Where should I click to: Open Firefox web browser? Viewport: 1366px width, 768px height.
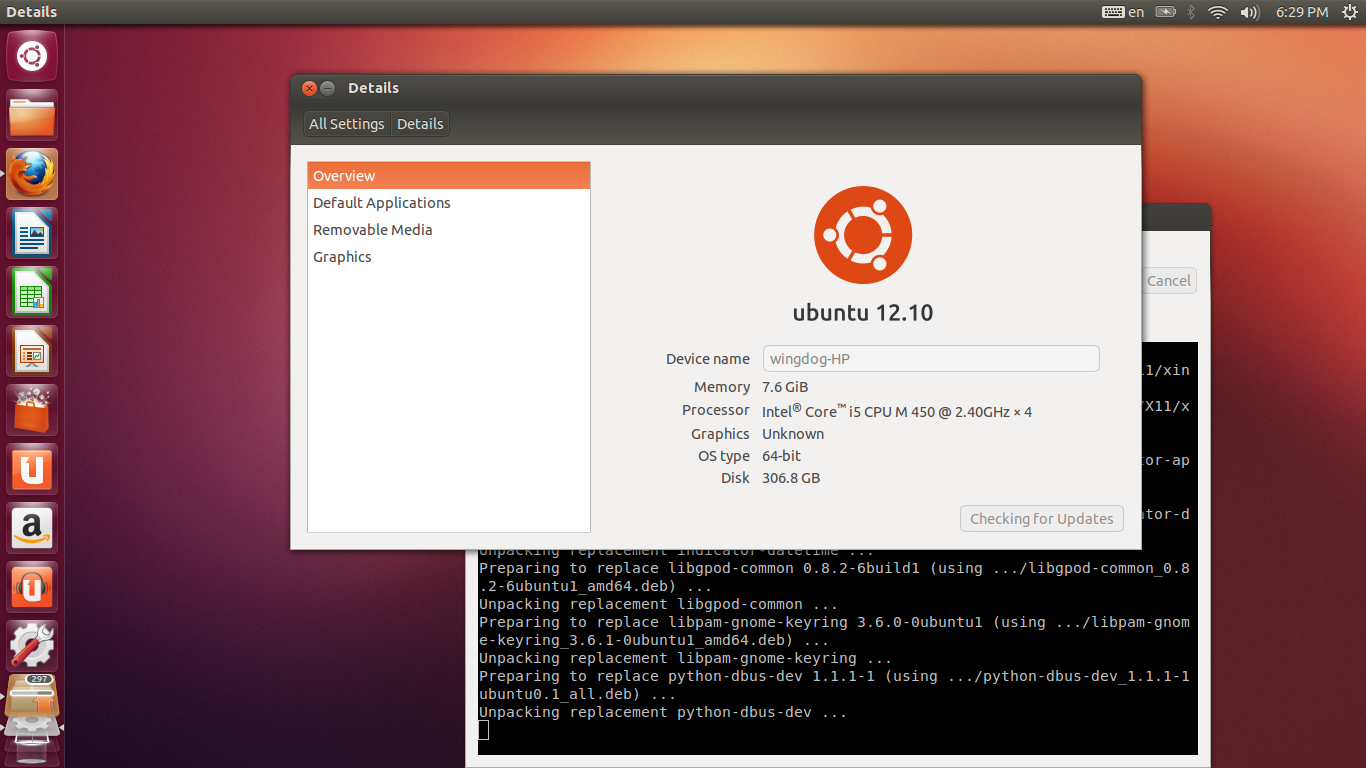(32, 174)
